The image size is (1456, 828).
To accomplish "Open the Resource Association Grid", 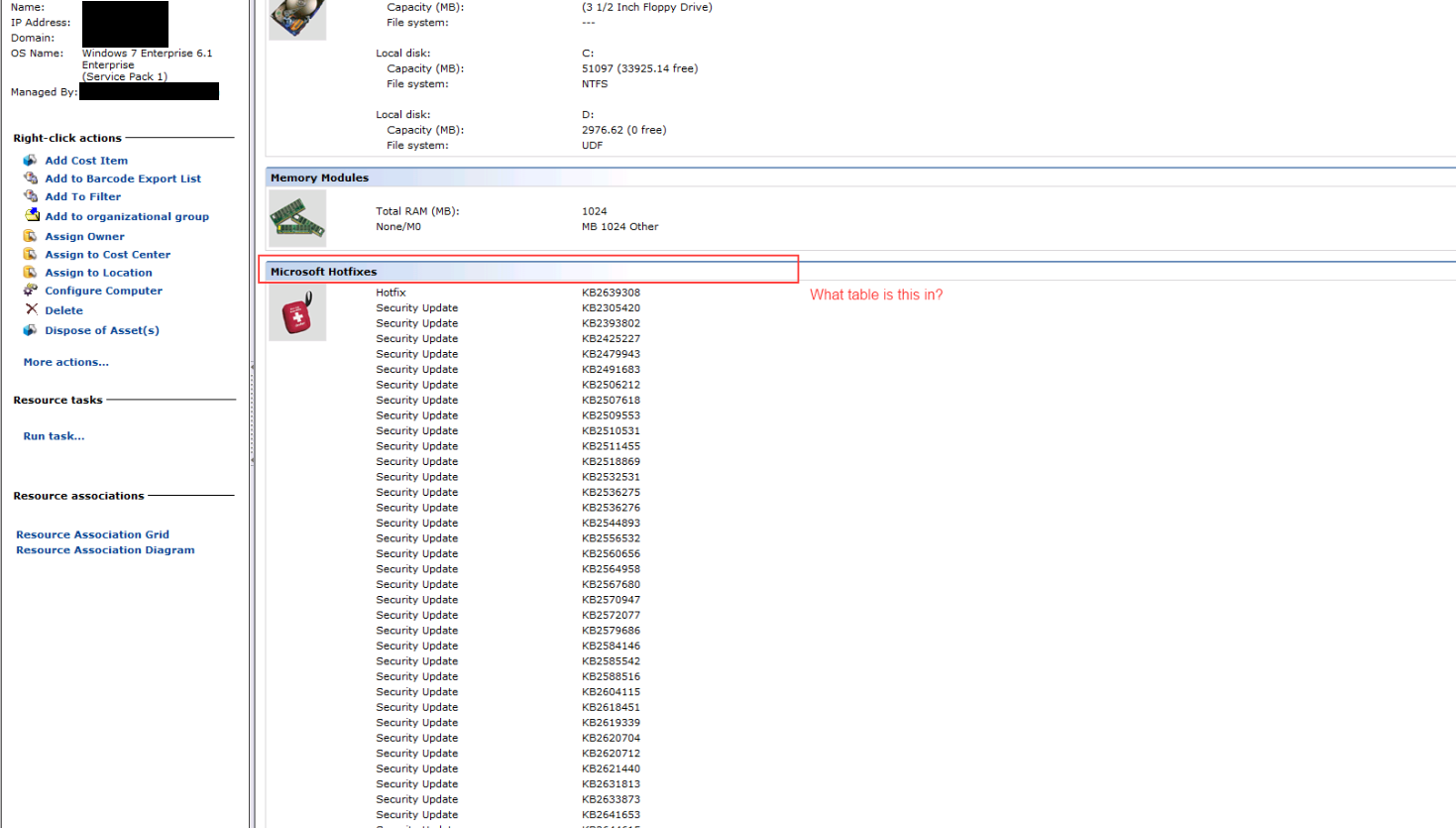I will [x=92, y=534].
